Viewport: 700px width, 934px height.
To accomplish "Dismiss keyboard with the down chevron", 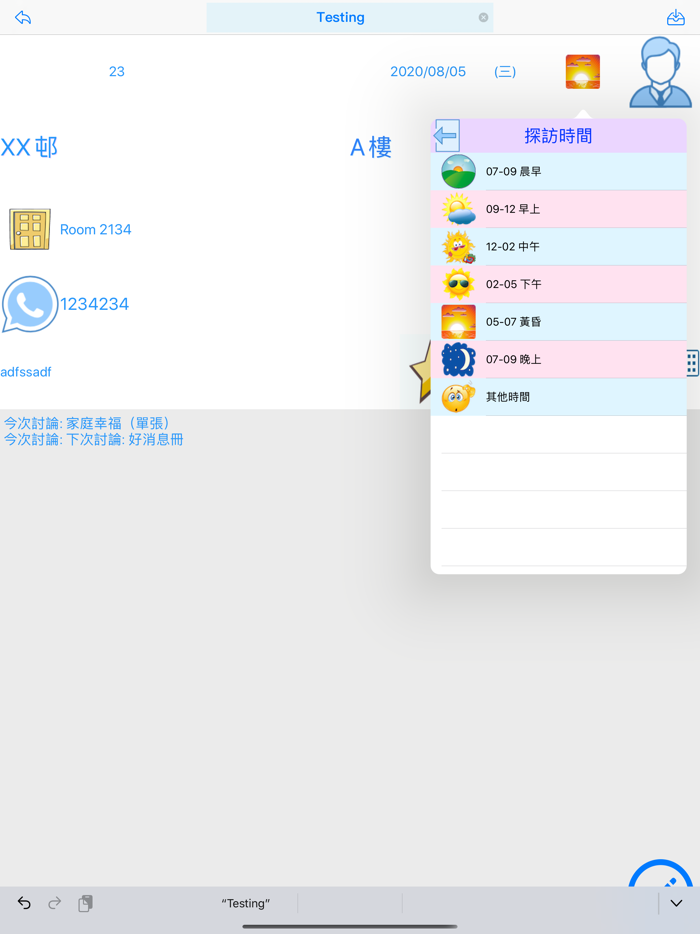I will [676, 903].
